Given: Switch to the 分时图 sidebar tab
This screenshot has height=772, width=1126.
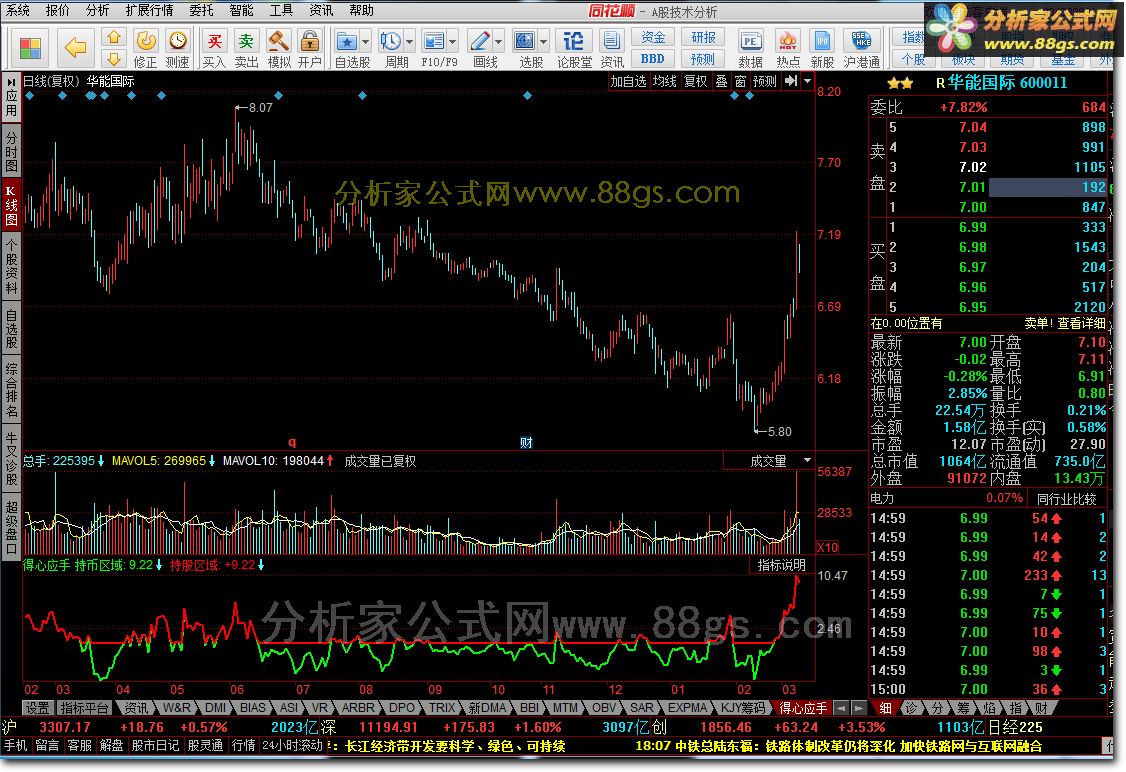Looking at the screenshot, I should [x=11, y=152].
